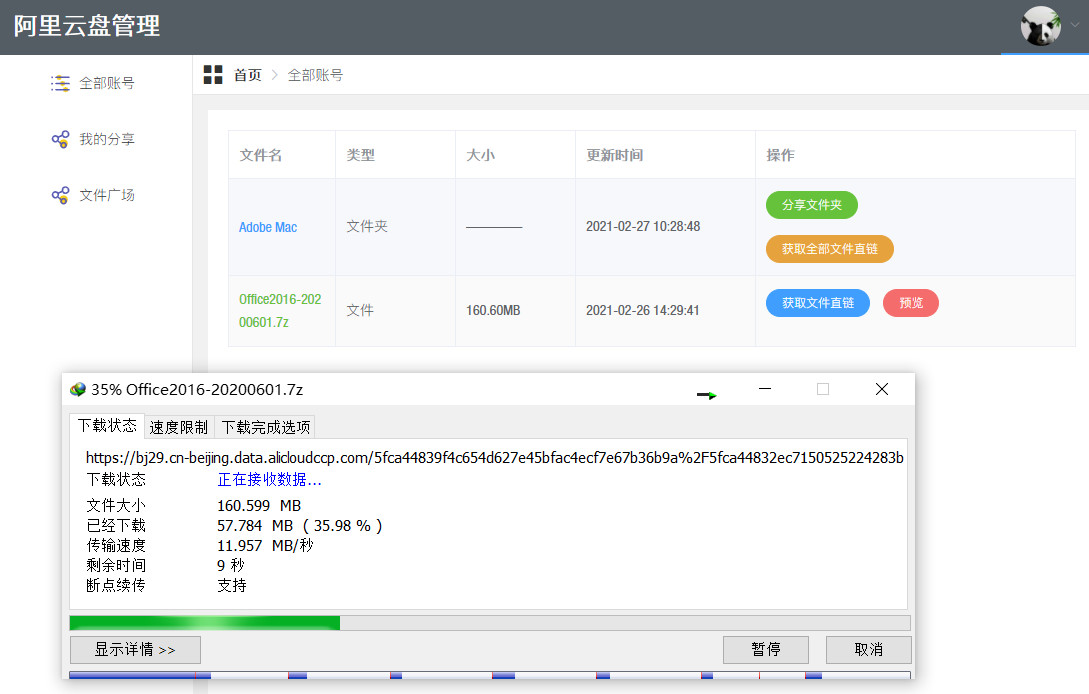Screen dimensions: 1089x694
Task: Click the 支持 resume capability value
Action: click(x=232, y=586)
